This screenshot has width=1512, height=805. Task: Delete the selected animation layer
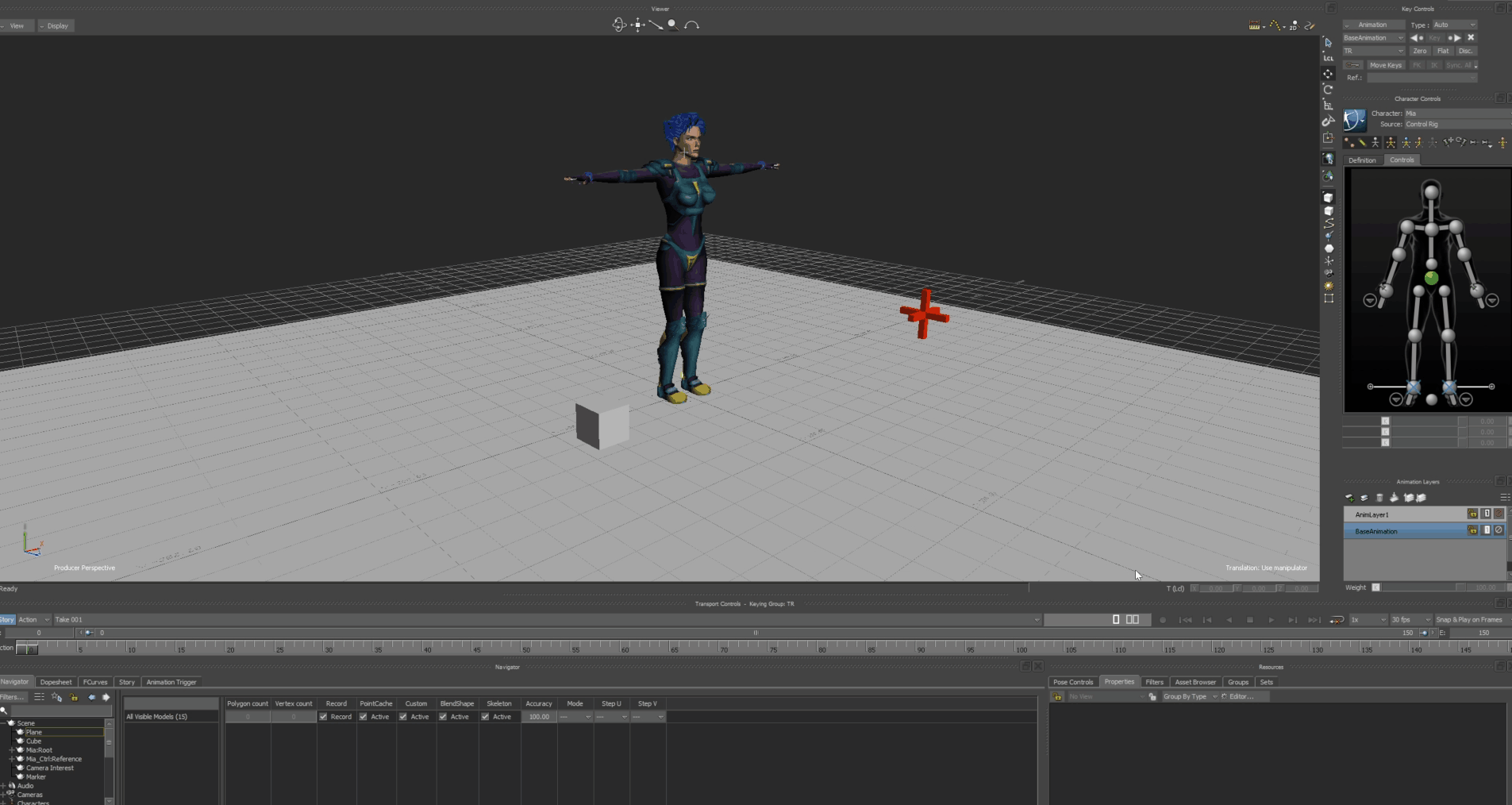1379,497
